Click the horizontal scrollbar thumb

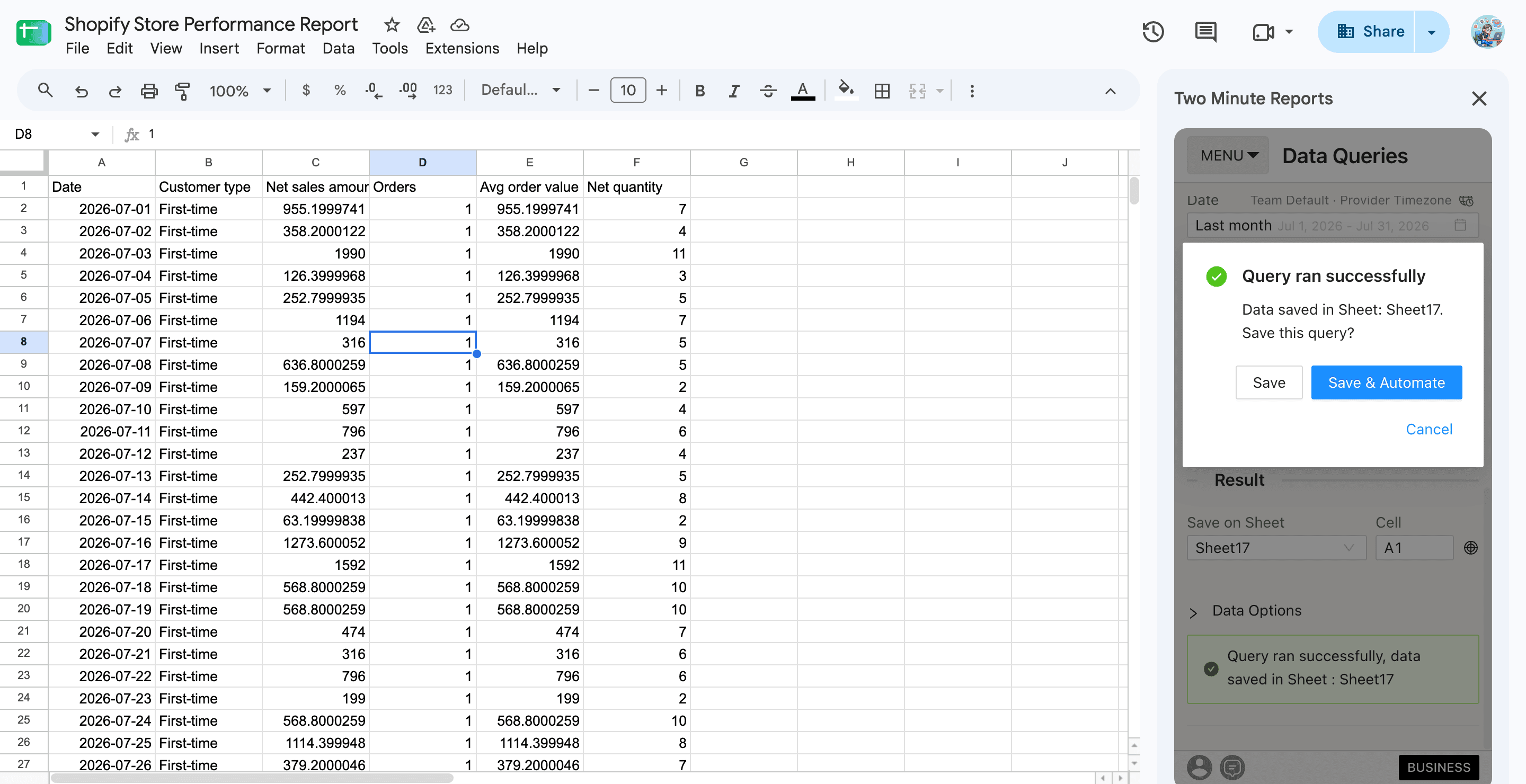coord(252,778)
